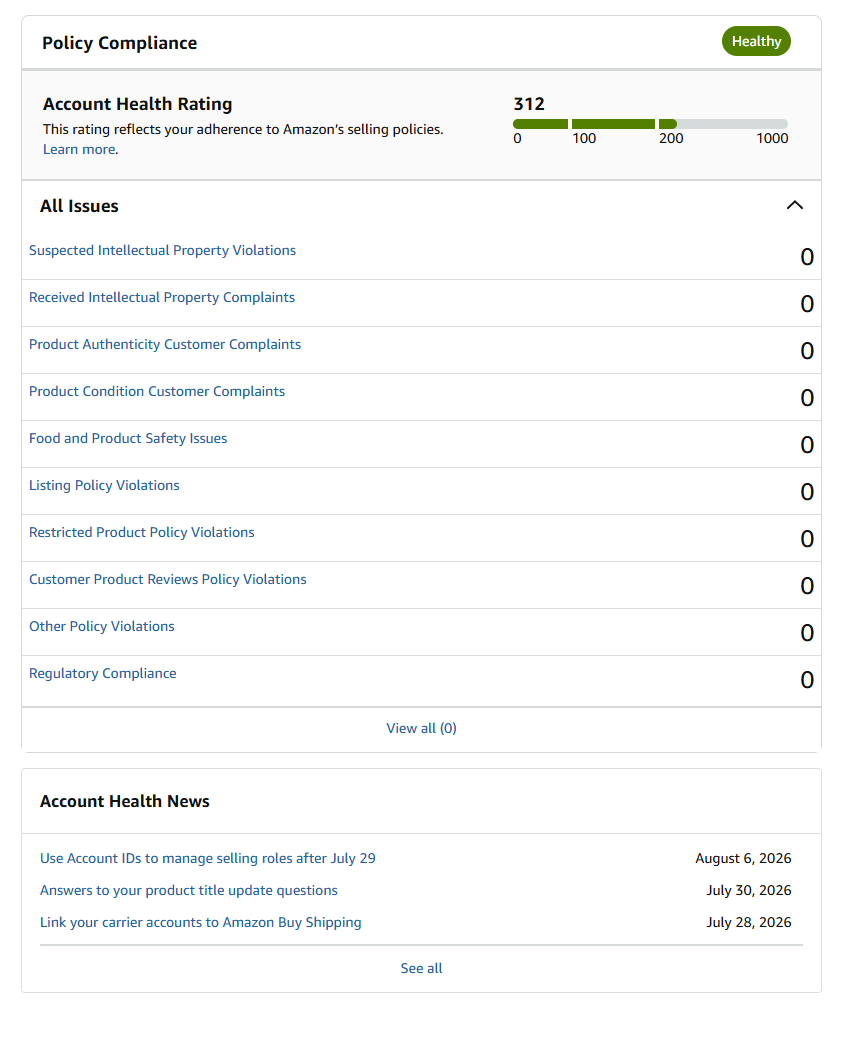The image size is (857, 1052).
Task: Open Restricted Product Policy Violations
Action: click(x=142, y=532)
